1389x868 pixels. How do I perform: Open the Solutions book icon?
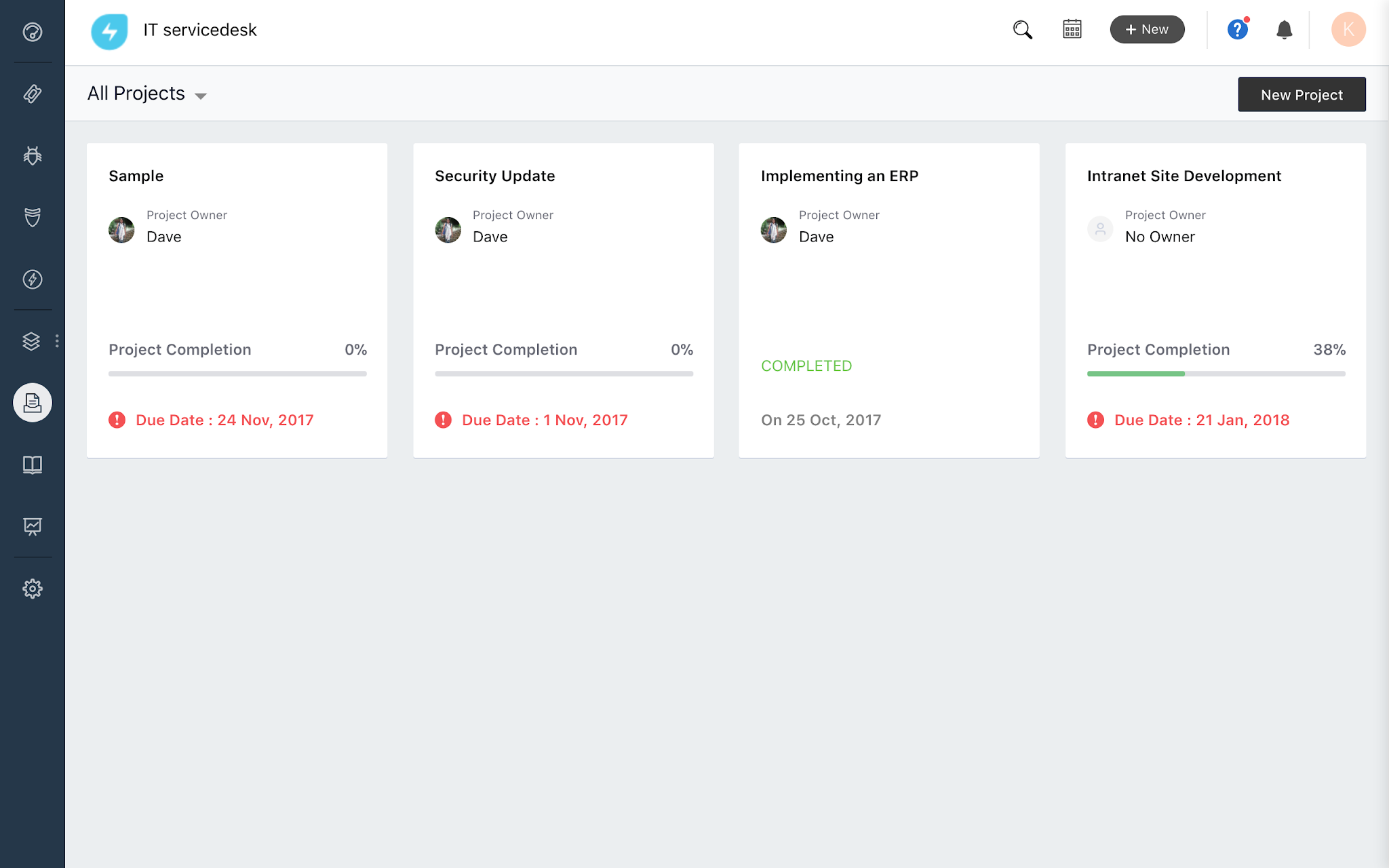click(33, 465)
